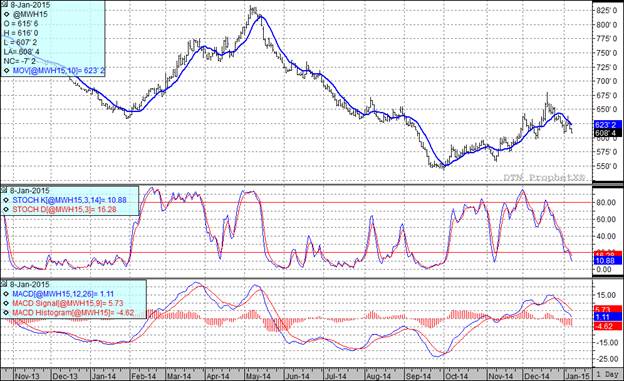The height and width of the screenshot is (381, 624).
Task: Select the STOCH K[@MWH15,3,14]= 10.88 legend entry
Action: click(69, 200)
